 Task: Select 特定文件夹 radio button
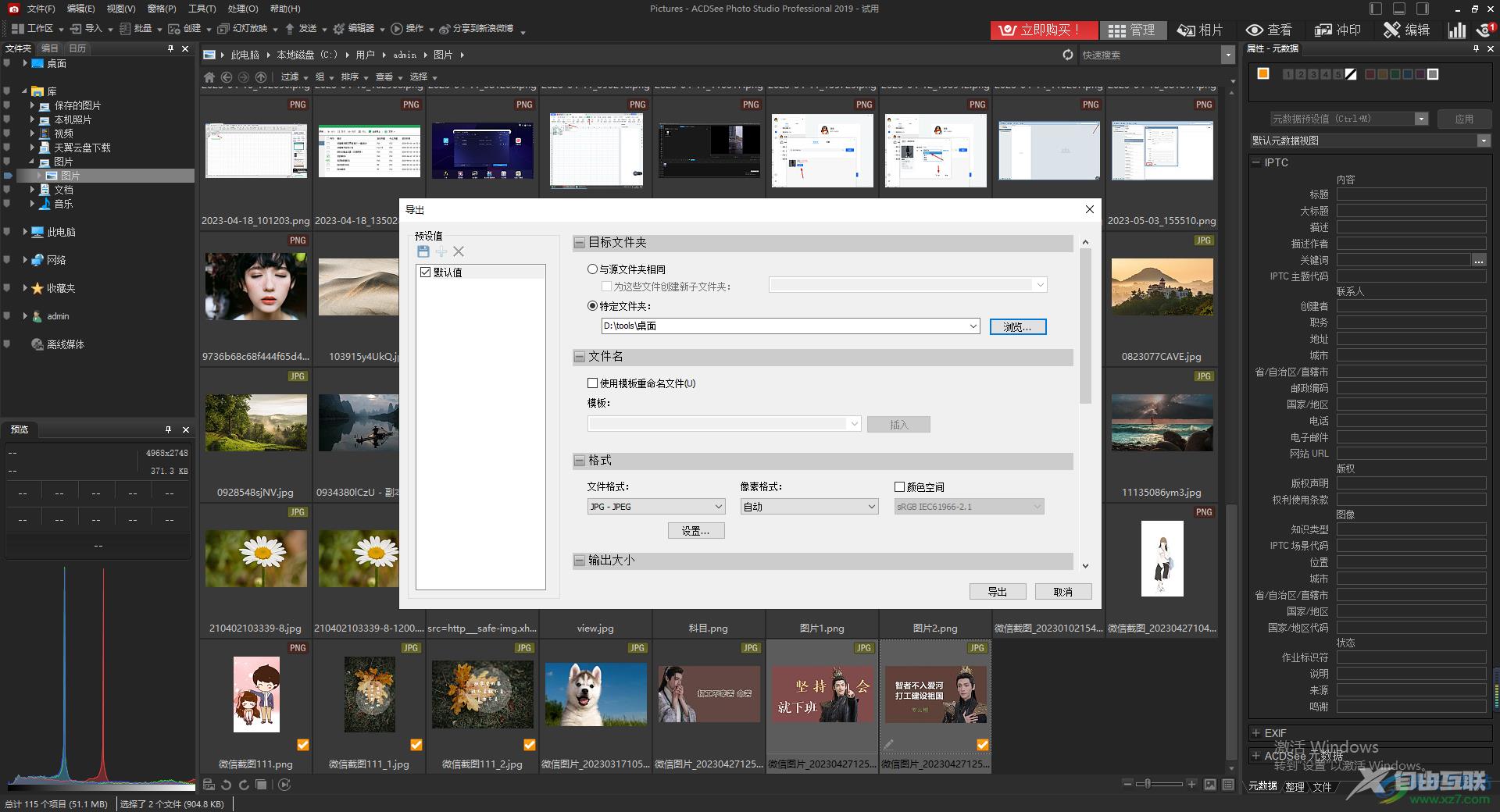point(592,306)
